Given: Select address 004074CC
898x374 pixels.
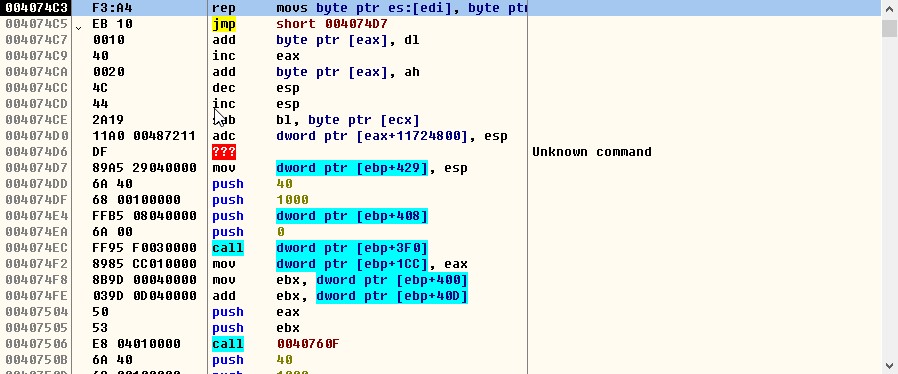Looking at the screenshot, I should [36, 88].
